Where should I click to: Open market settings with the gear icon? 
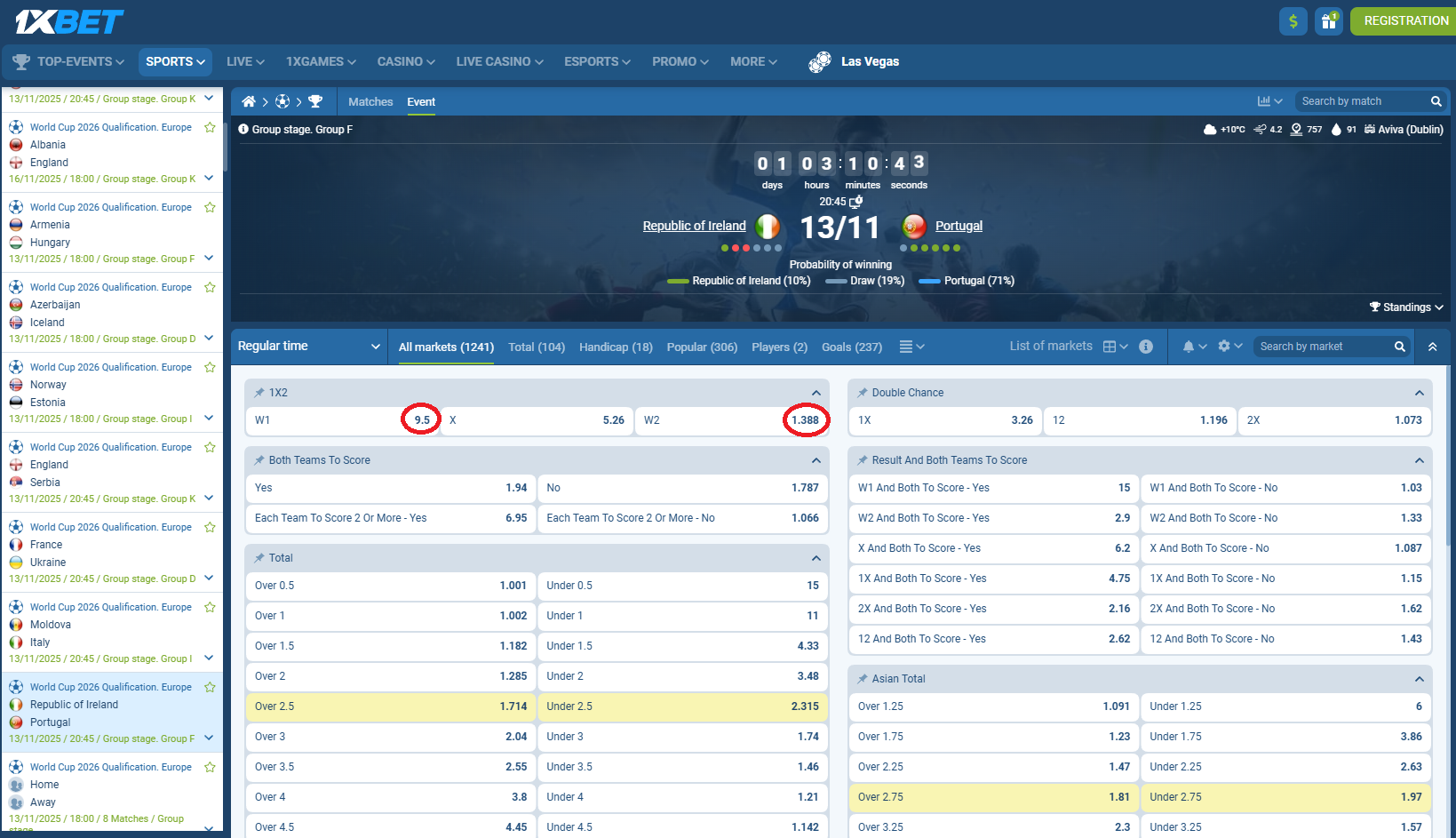click(x=1225, y=346)
